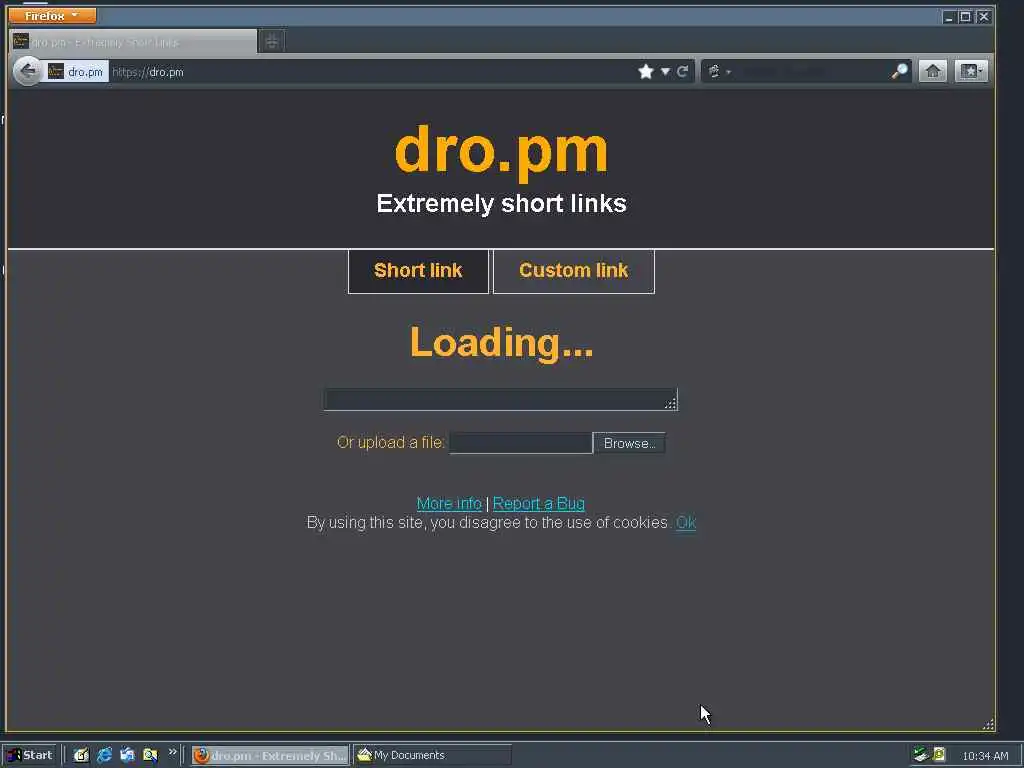This screenshot has width=1024, height=768.
Task: Open the orange Firefox menu button
Action: pos(52,15)
